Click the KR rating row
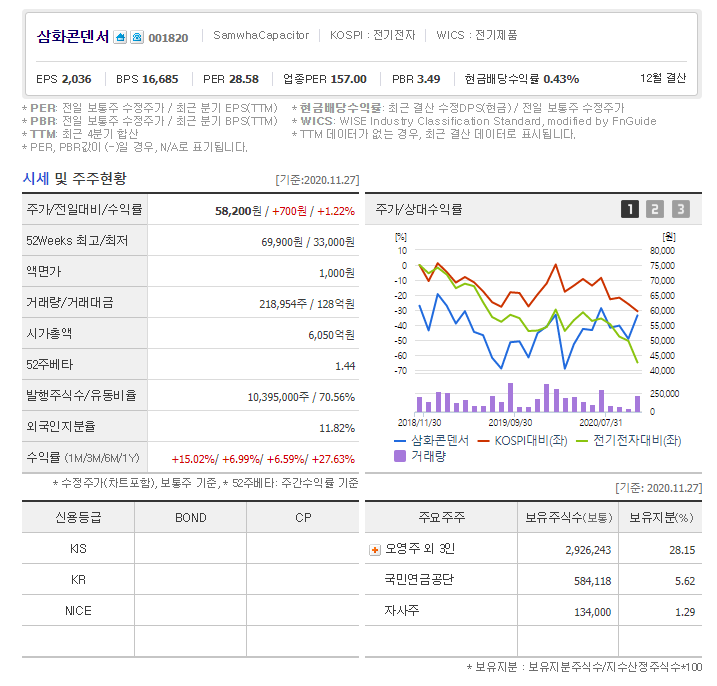The height and width of the screenshot is (686, 717). tap(190, 579)
